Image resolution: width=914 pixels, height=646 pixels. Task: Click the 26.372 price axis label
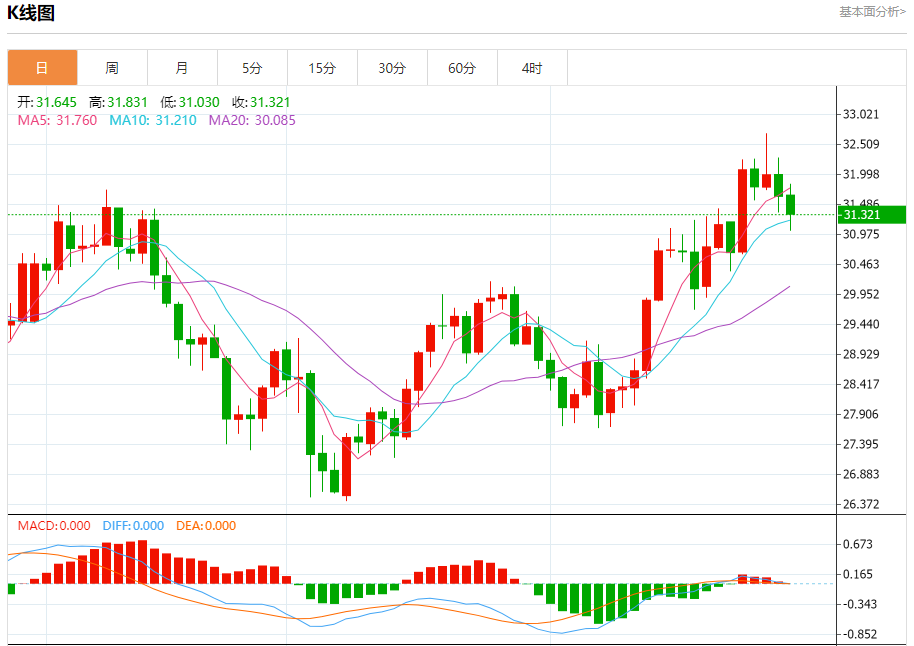861,504
